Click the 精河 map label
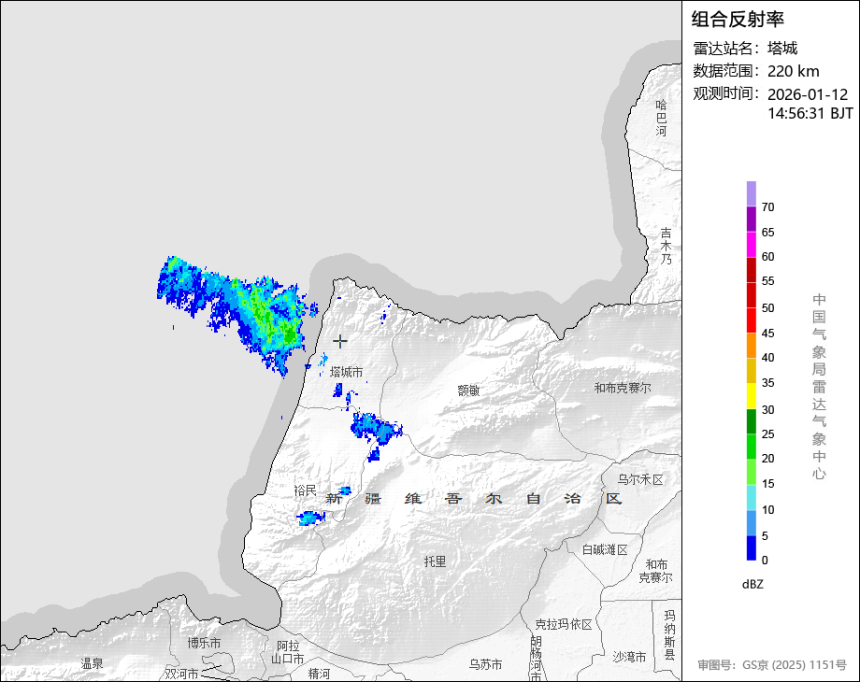 [x=319, y=673]
